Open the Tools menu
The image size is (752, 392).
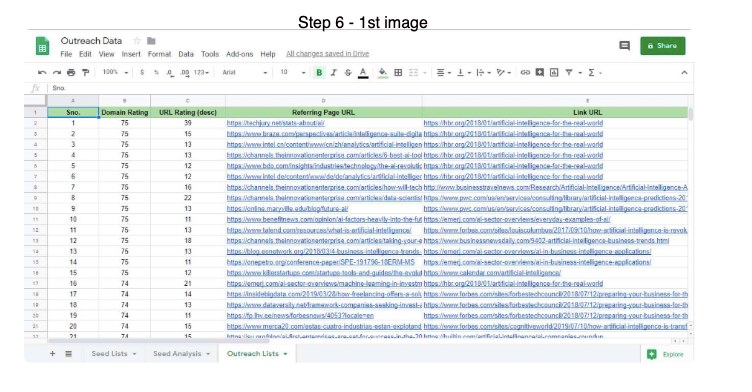point(210,54)
